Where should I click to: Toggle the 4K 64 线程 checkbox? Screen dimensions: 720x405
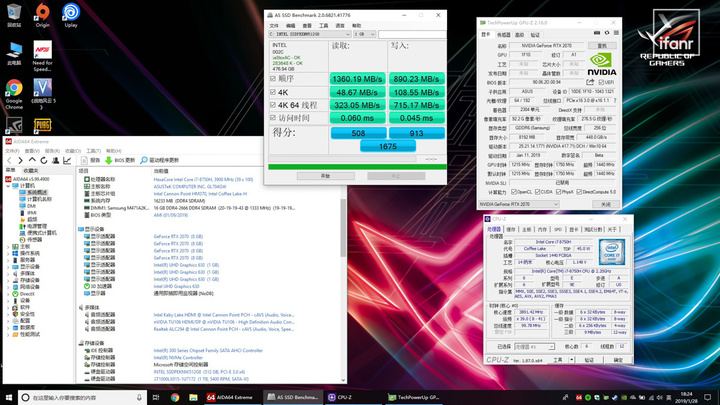click(273, 105)
